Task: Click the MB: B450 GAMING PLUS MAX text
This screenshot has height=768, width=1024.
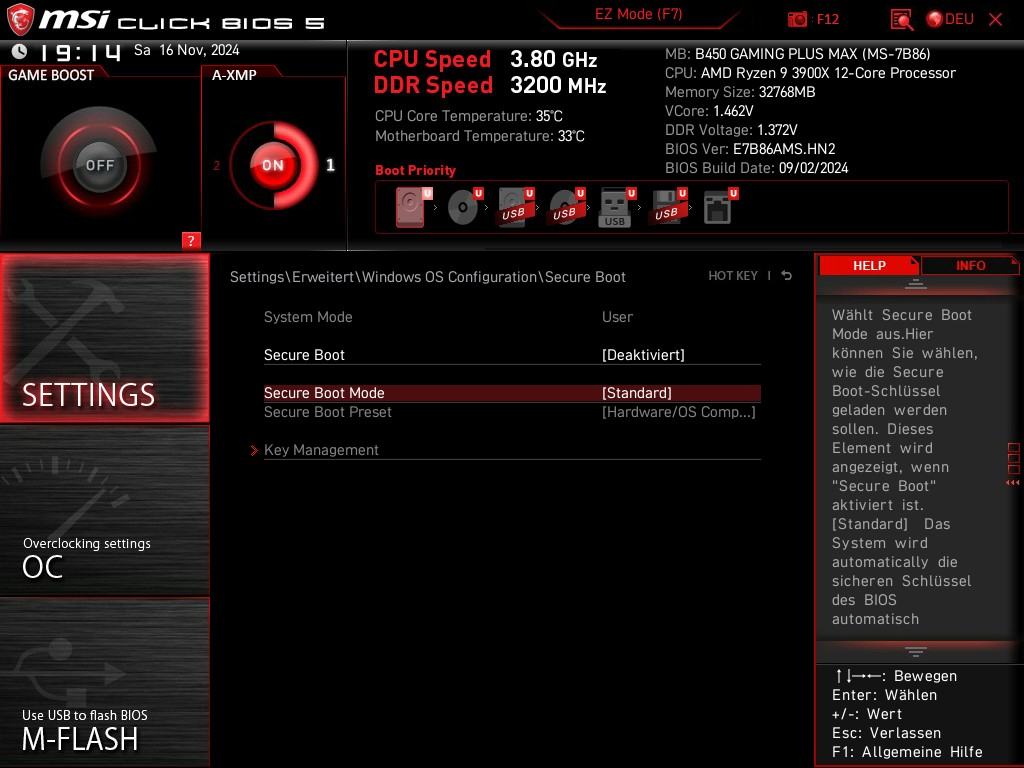Action: (x=797, y=54)
